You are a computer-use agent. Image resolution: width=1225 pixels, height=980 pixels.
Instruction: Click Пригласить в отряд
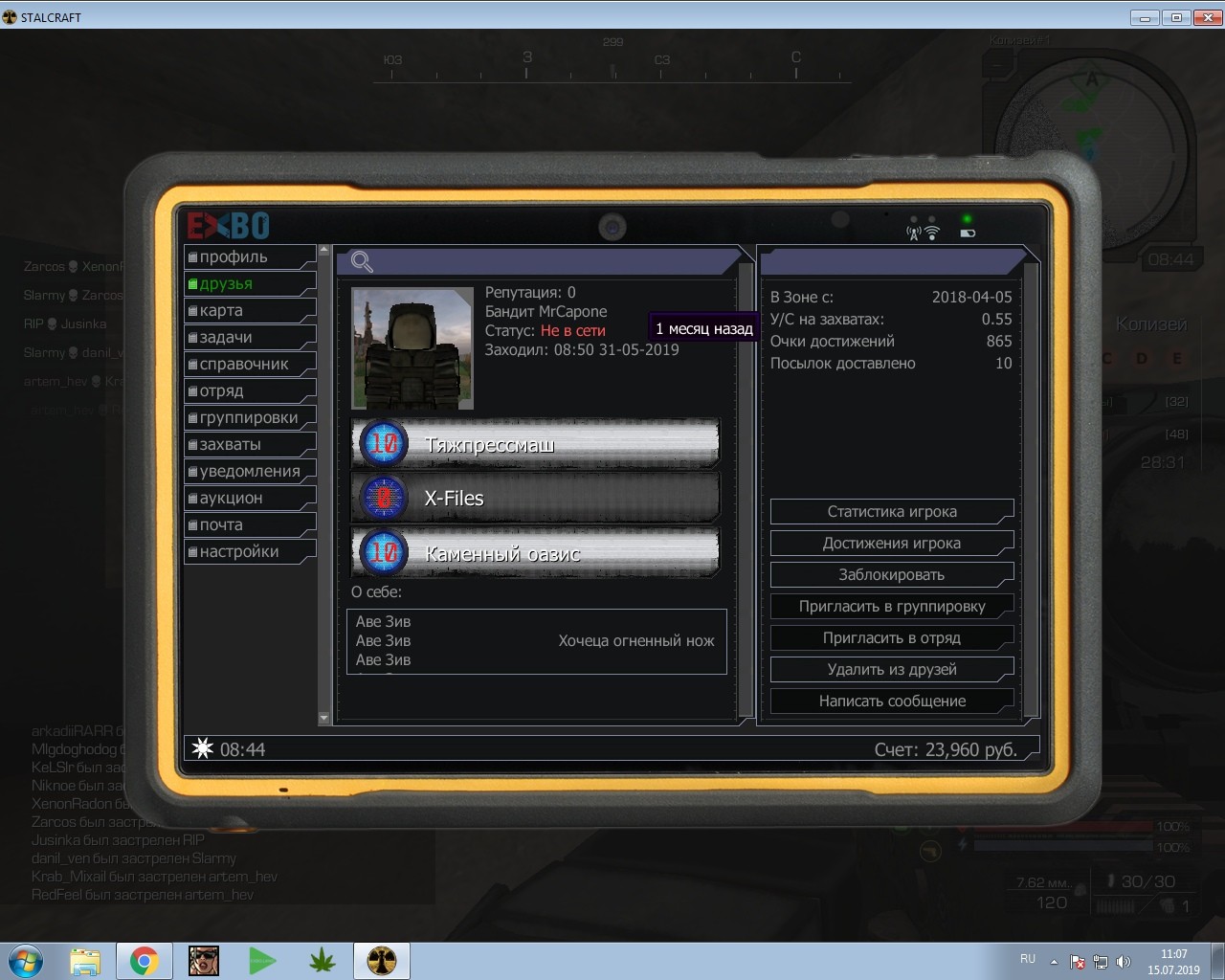coord(892,638)
